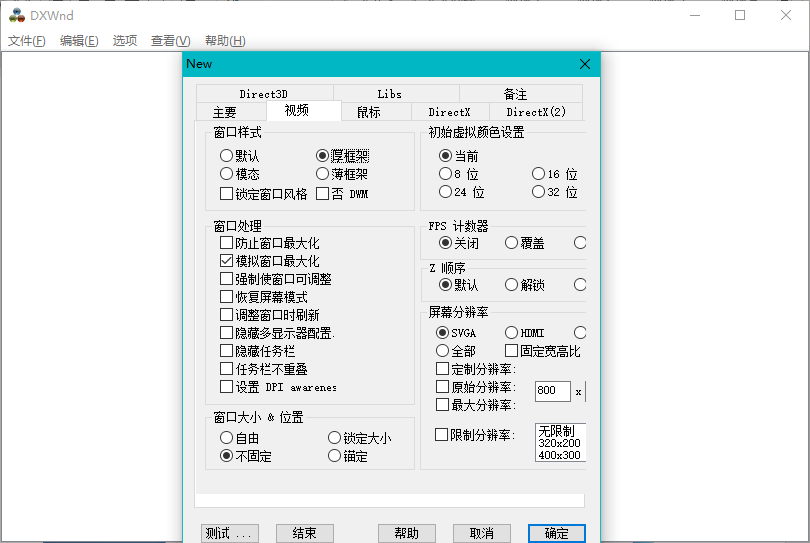
Task: Select the 厚框架 window style radio
Action: tap(322, 156)
